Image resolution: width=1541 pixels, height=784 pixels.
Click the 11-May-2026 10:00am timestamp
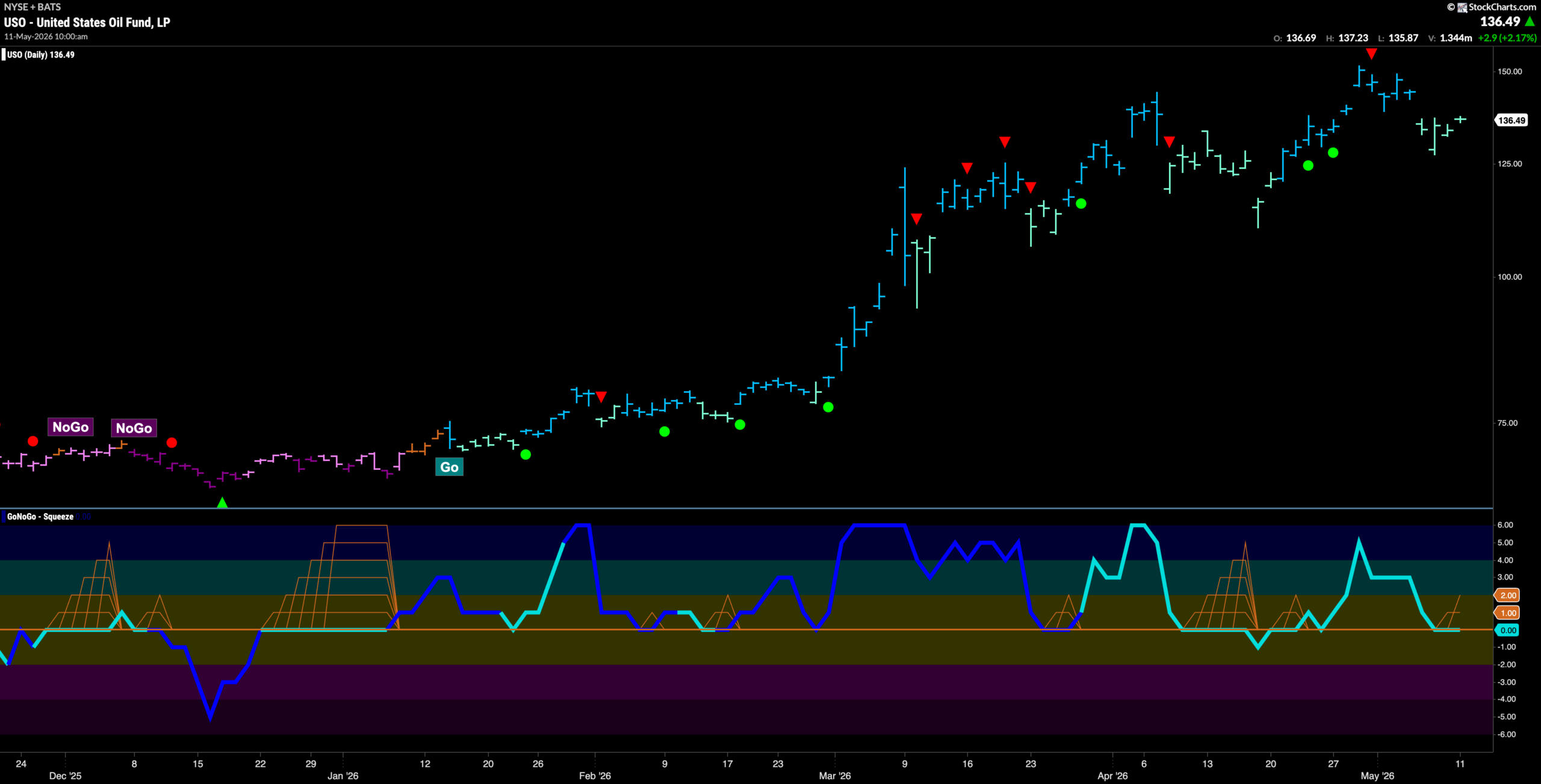pyautogui.click(x=46, y=37)
